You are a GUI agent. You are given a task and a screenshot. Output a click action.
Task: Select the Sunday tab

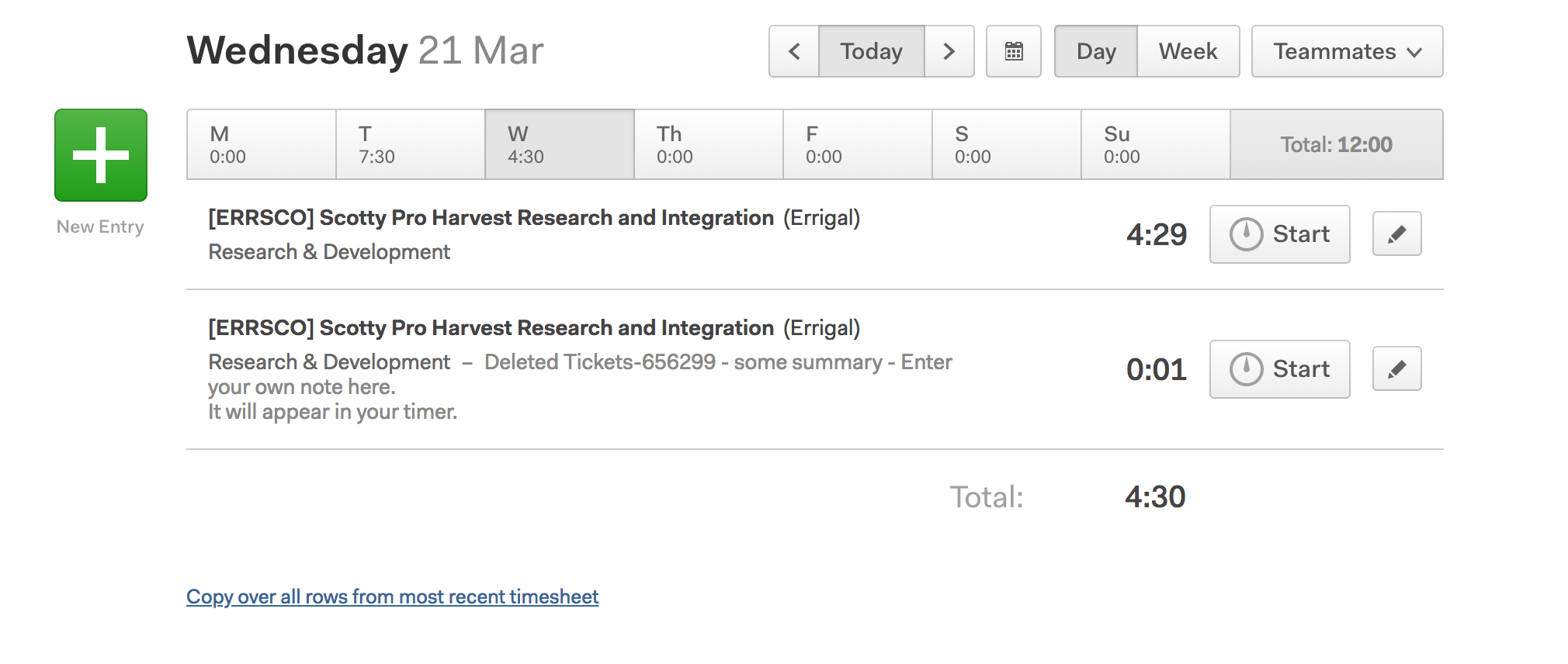(1156, 144)
